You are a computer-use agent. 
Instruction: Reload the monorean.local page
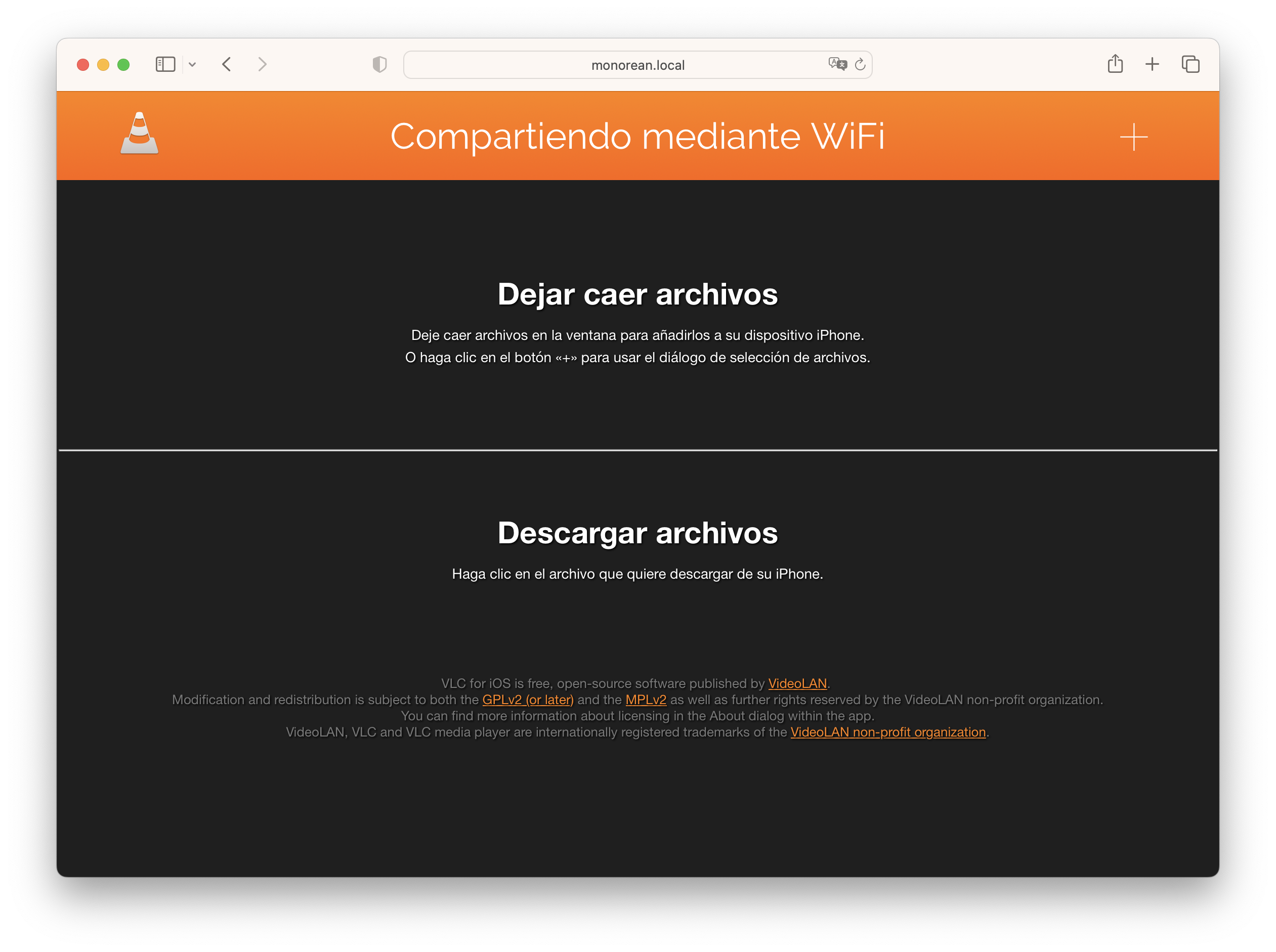point(860,65)
